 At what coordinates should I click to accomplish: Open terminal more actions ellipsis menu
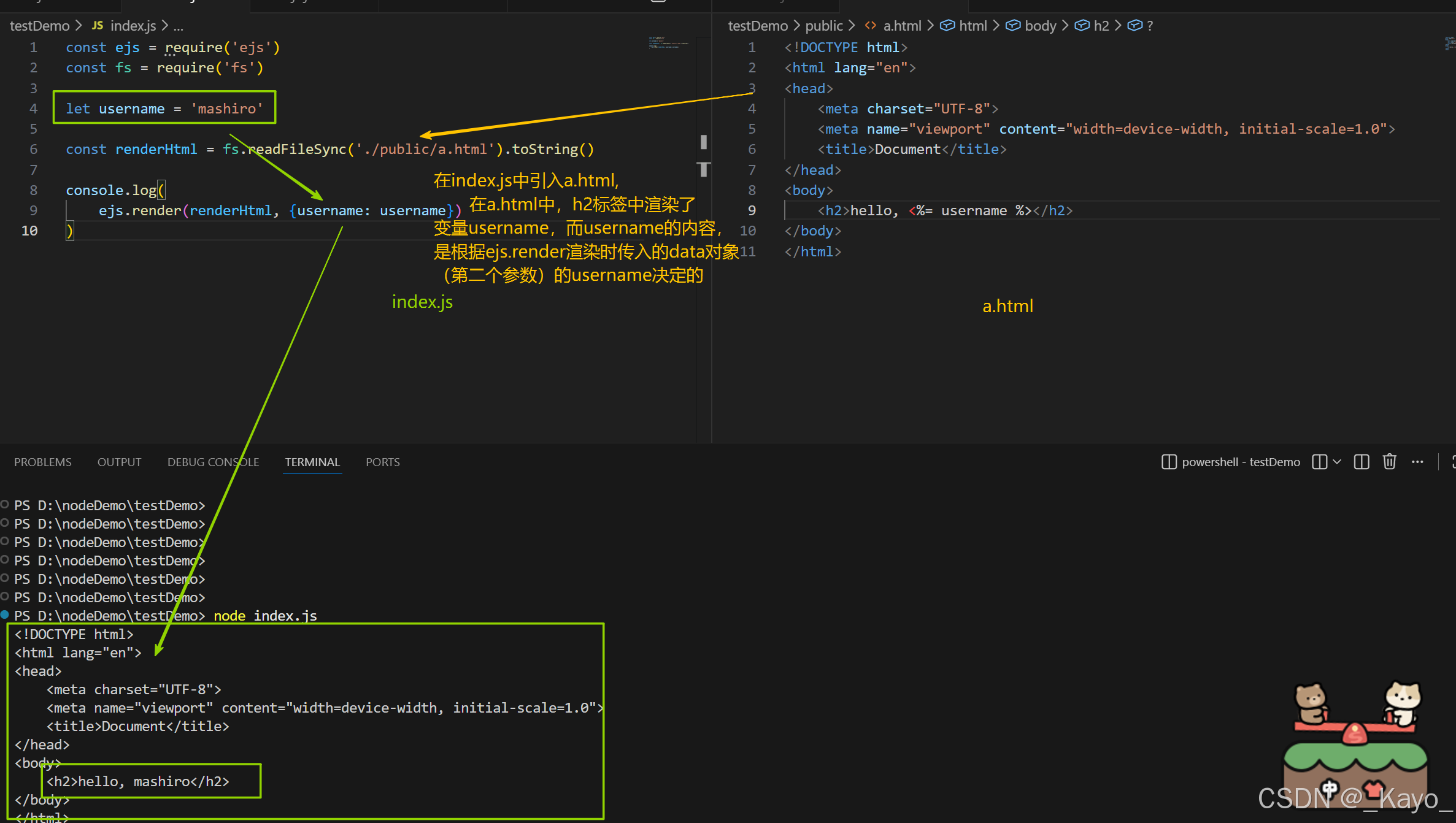1417,462
